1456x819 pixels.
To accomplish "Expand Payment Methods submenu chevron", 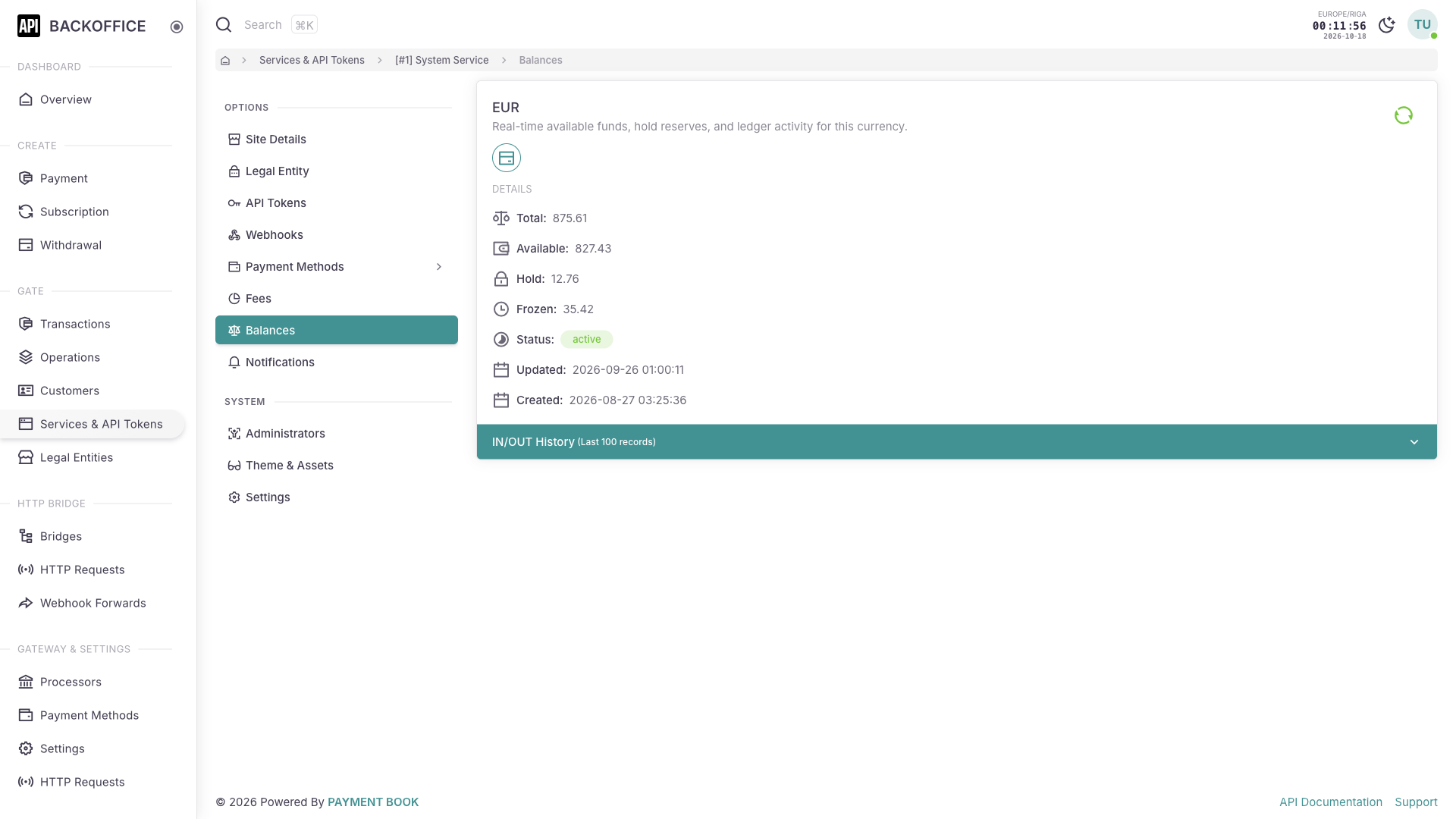I will [439, 267].
